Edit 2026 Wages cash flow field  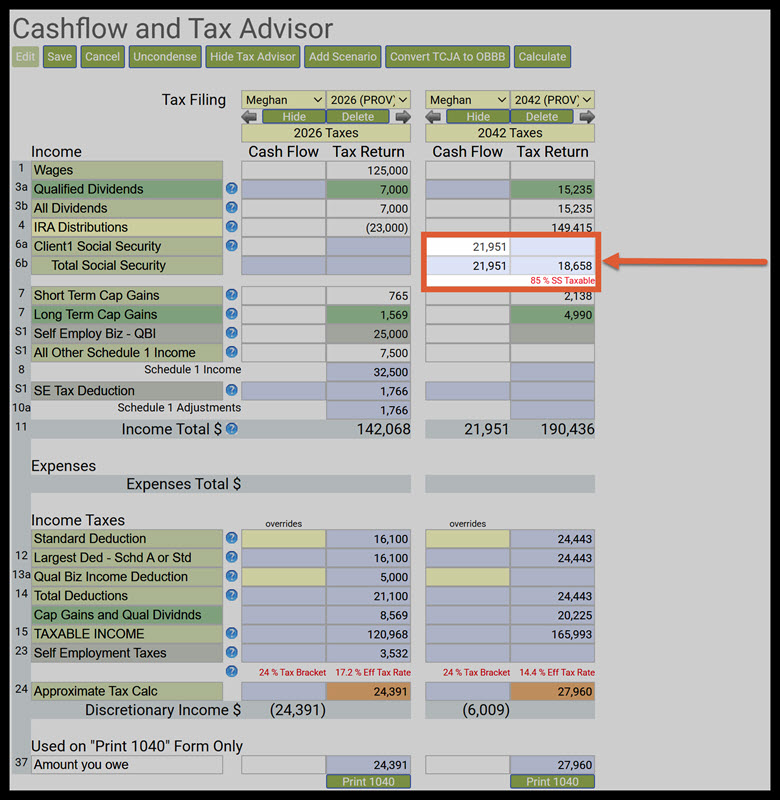[283, 170]
